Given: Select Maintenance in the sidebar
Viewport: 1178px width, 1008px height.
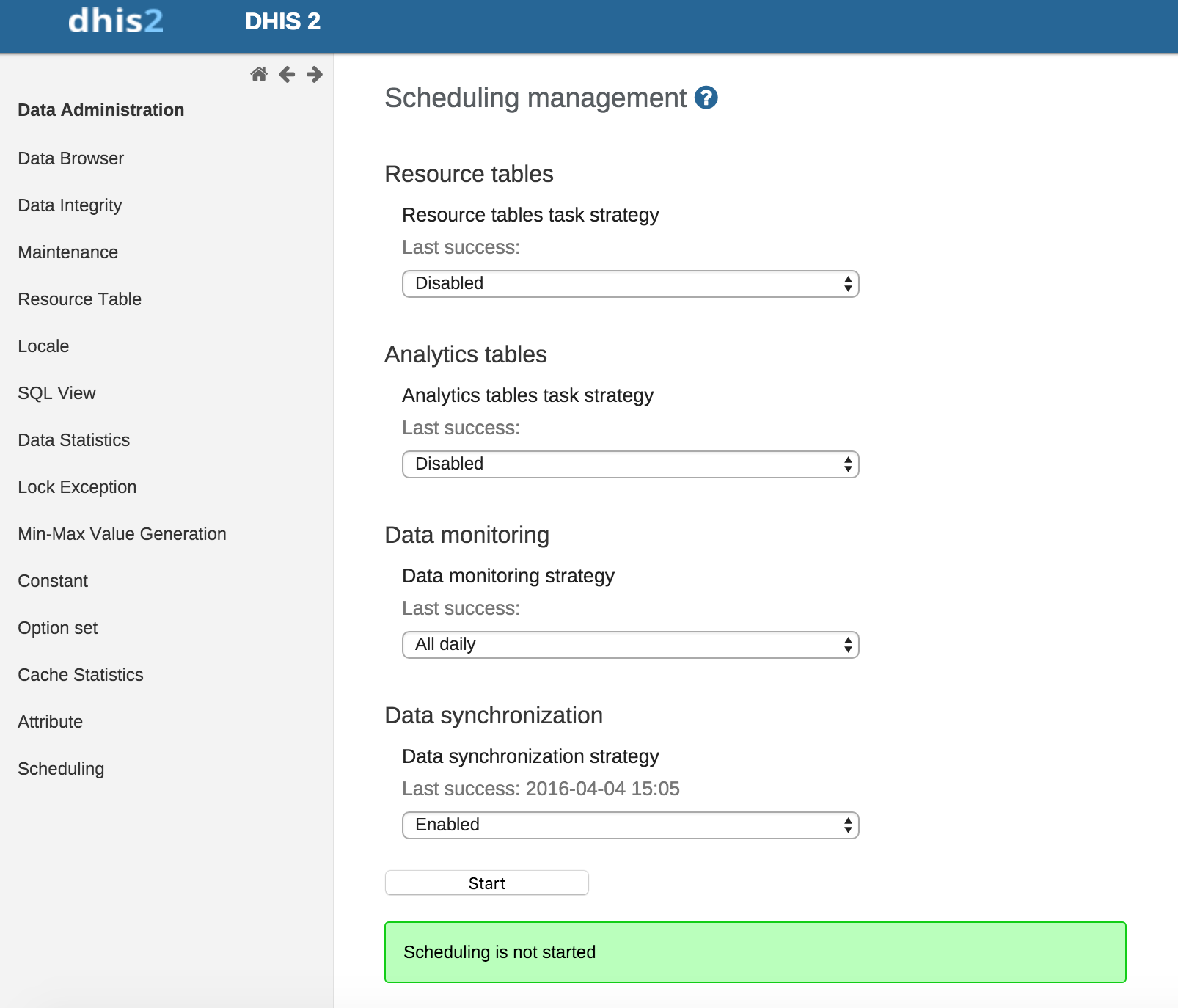Looking at the screenshot, I should tap(68, 252).
